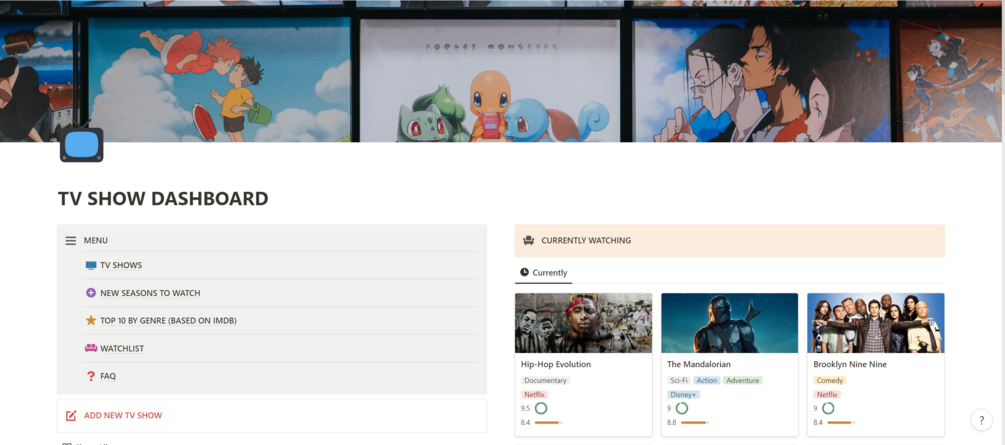Screen dimensions: 1005x445
Task: Click the Disney+ platform tag
Action: 683,394
